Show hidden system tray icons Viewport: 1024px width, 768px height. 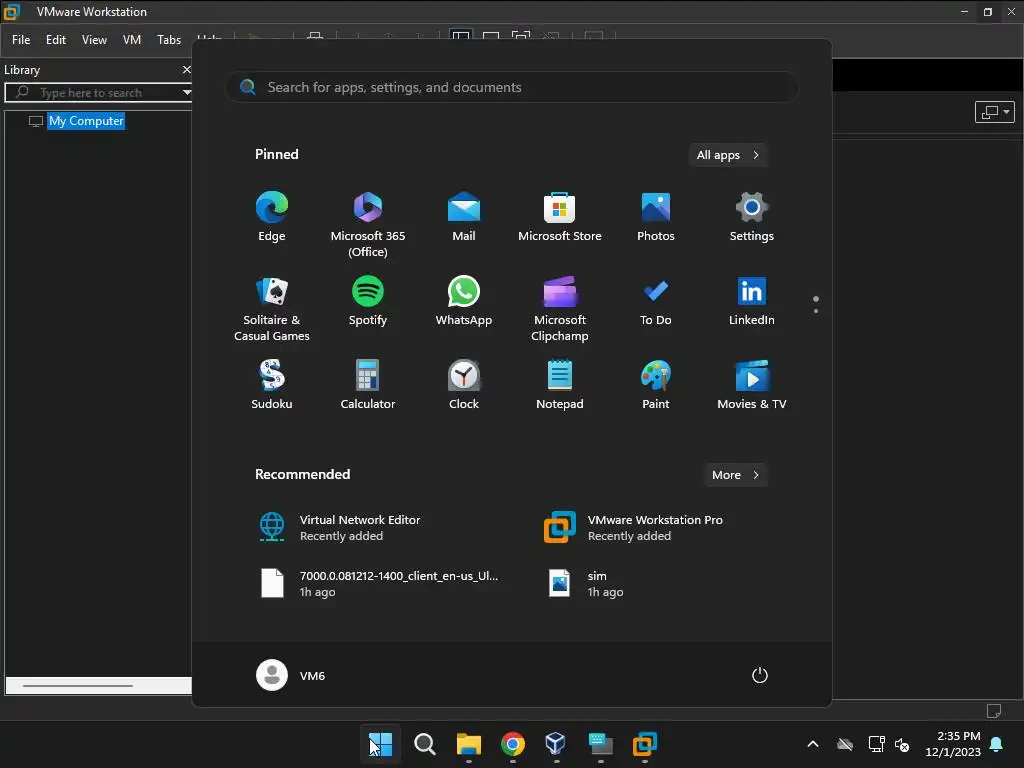tap(813, 744)
